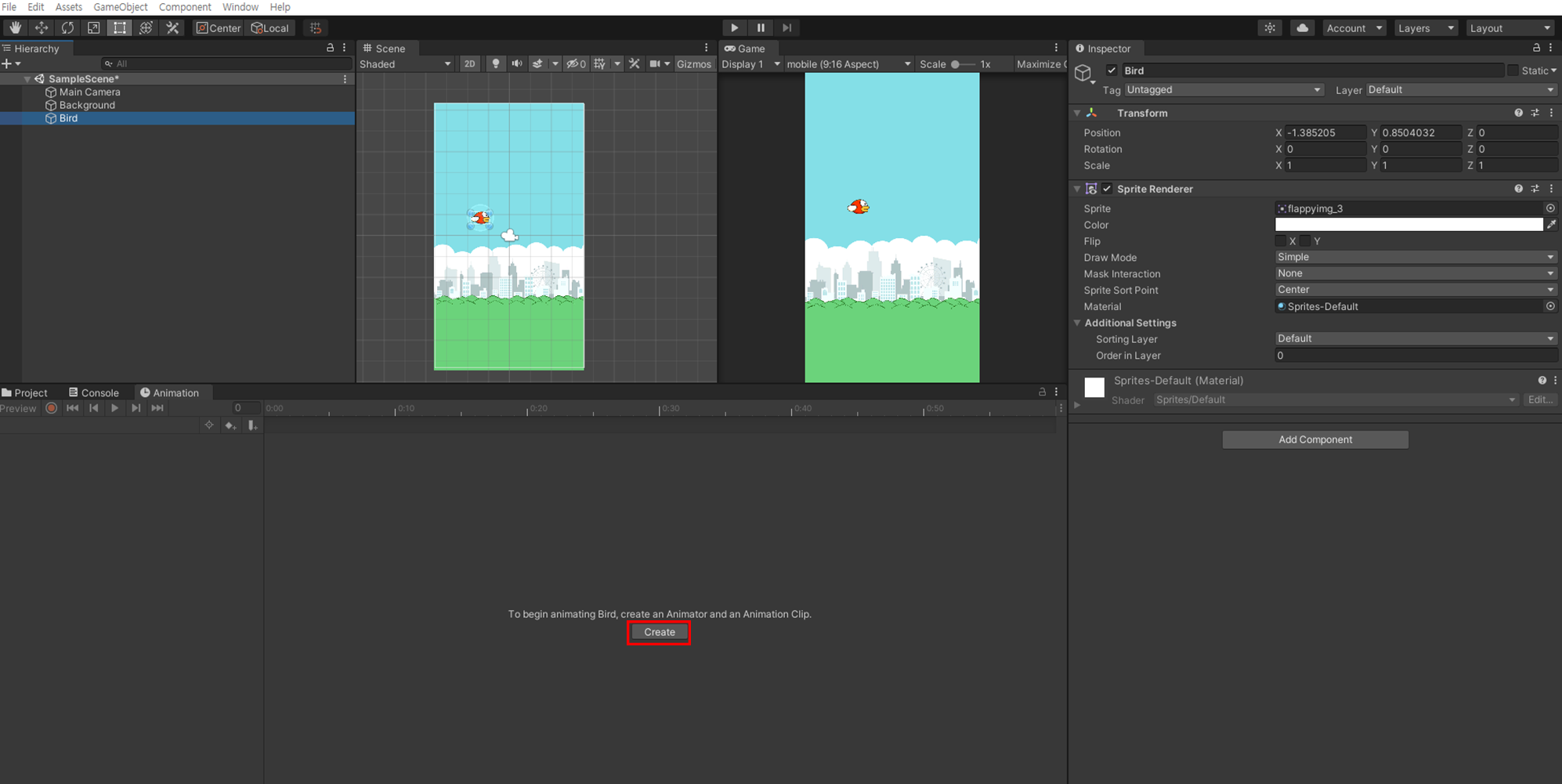Click the Create button for the animation clip
Image resolution: width=1562 pixels, height=784 pixels.
(659, 632)
